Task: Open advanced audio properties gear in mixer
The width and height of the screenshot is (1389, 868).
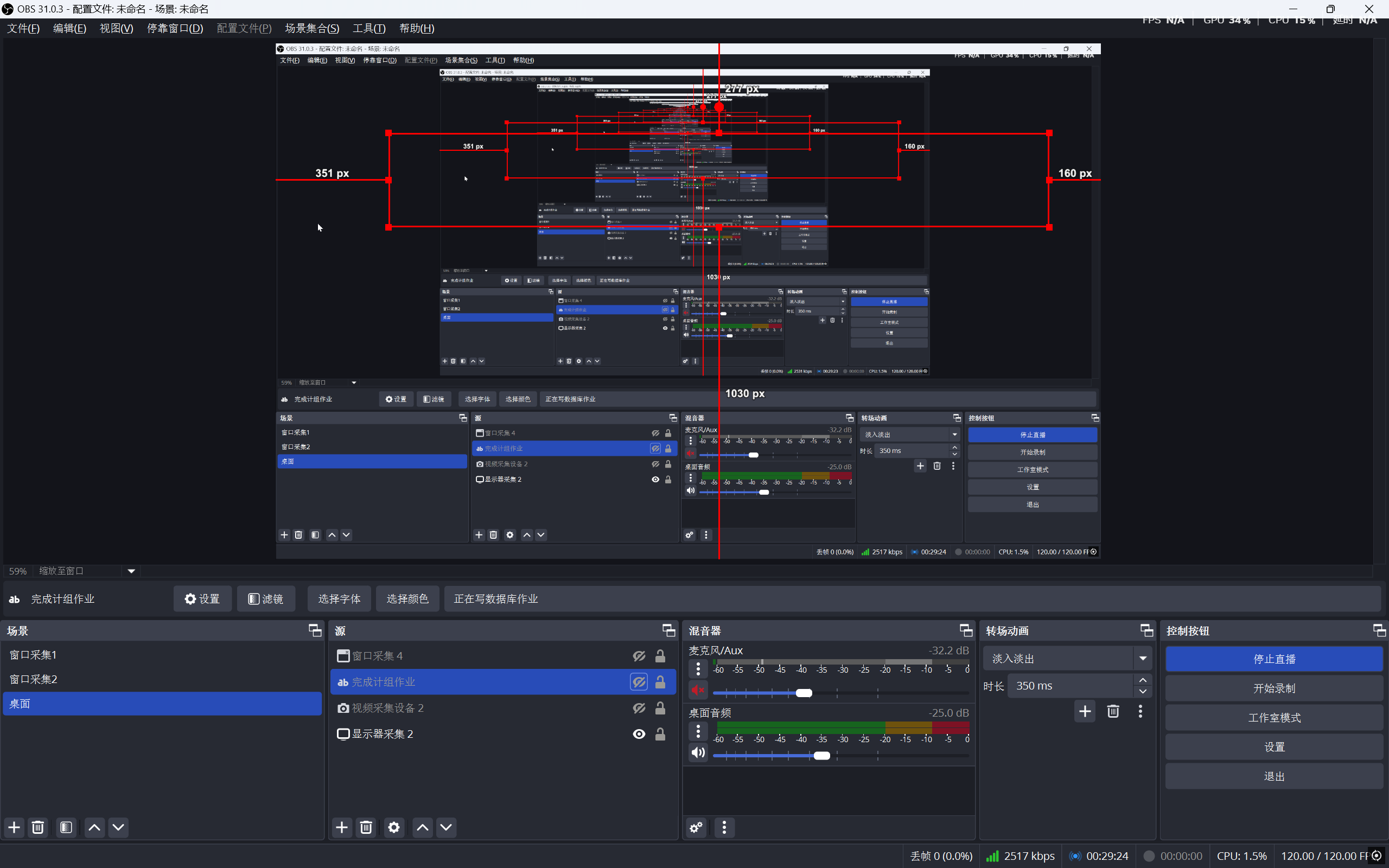Action: coord(696,827)
